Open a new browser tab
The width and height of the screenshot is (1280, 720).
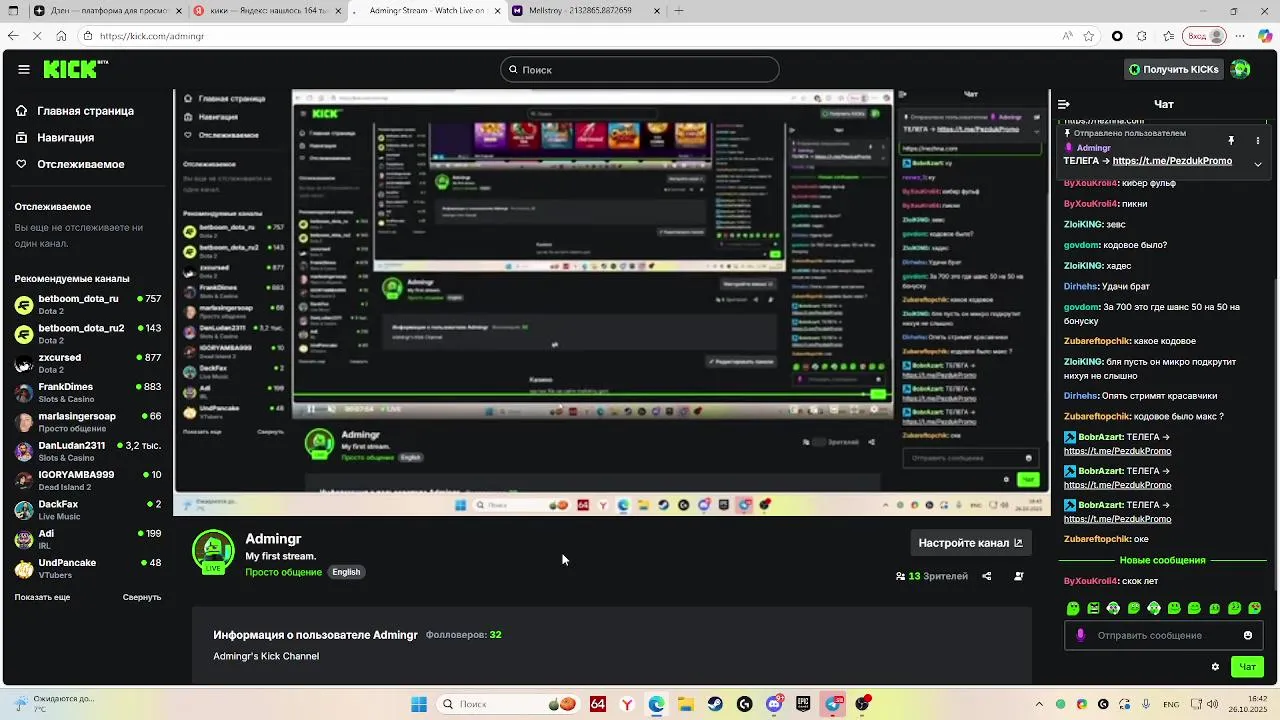[680, 11]
